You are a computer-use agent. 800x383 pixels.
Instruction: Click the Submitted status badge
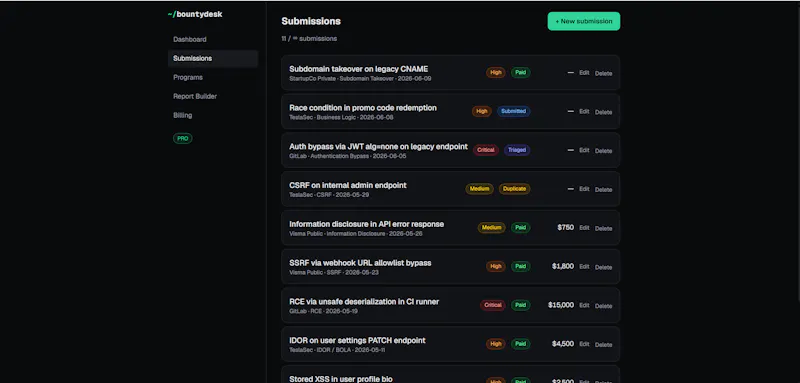coord(514,111)
